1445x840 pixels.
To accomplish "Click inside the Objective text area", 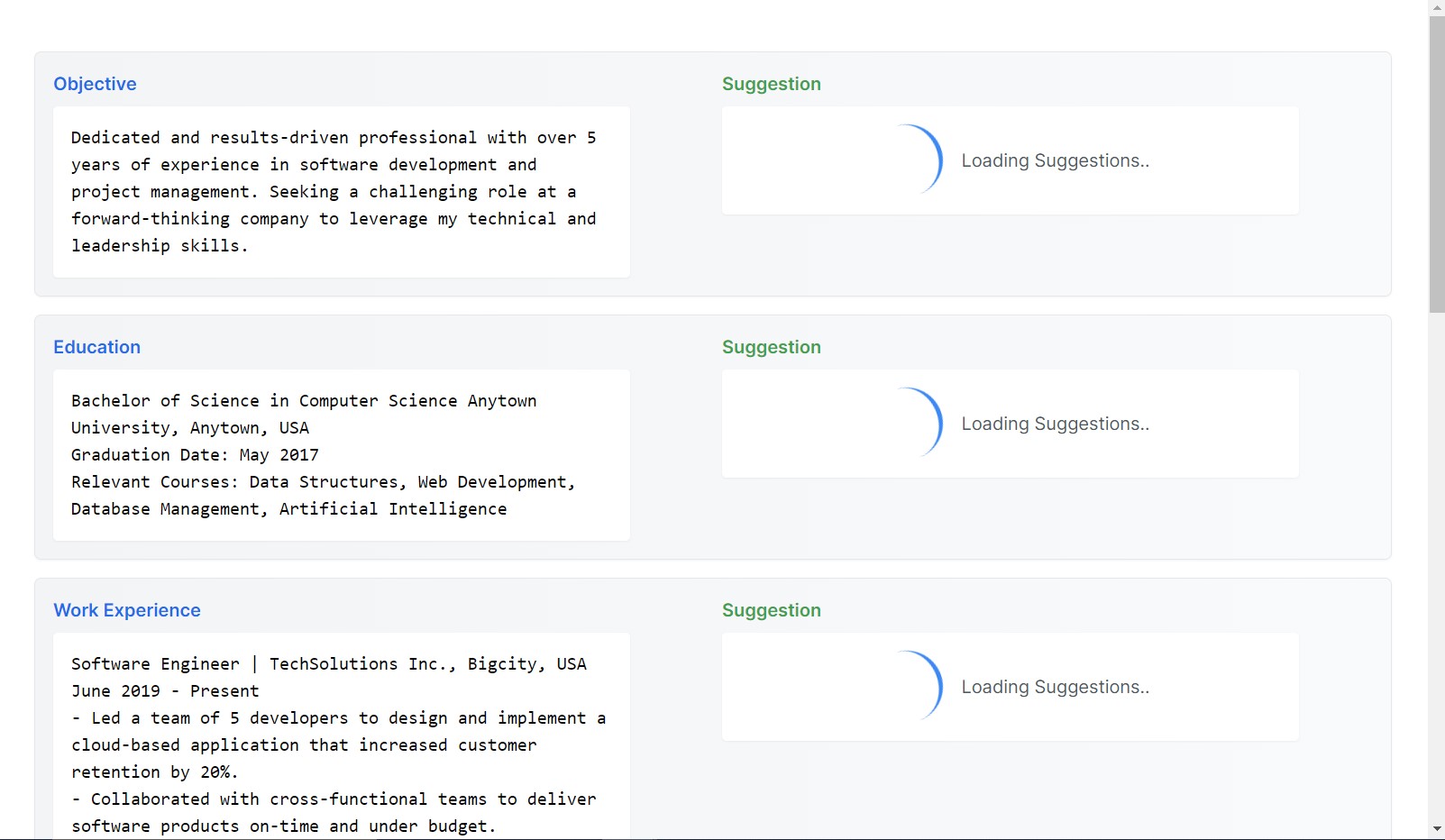I will (x=341, y=191).
